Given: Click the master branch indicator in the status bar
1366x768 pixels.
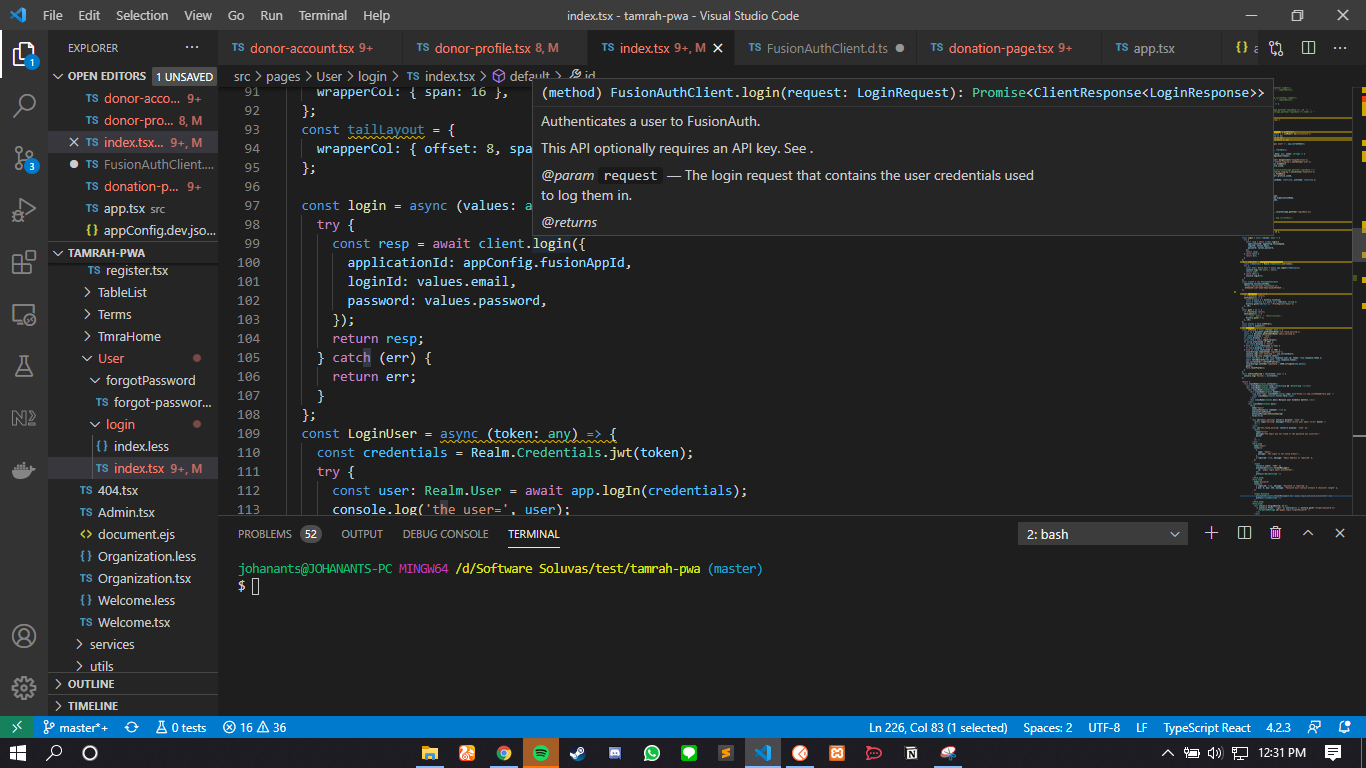Looking at the screenshot, I should 77,727.
